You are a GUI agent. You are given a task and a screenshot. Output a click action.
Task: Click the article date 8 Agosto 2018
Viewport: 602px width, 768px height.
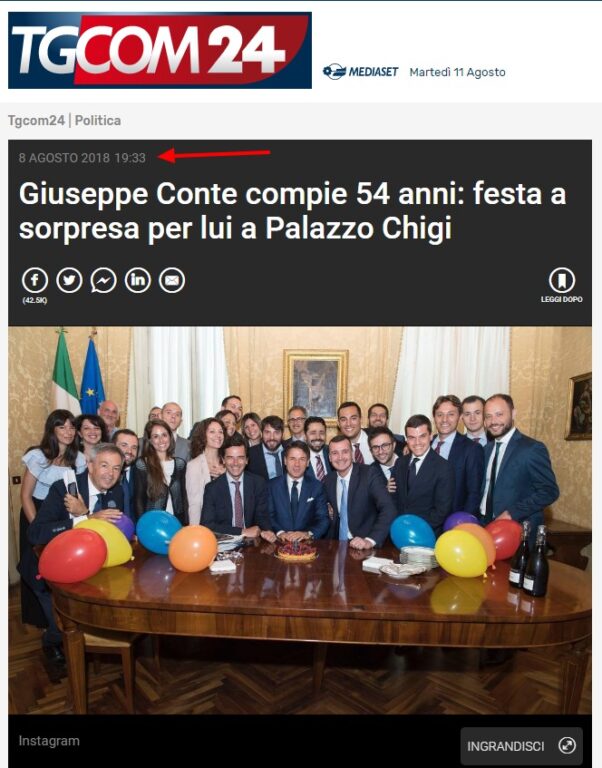coord(64,158)
